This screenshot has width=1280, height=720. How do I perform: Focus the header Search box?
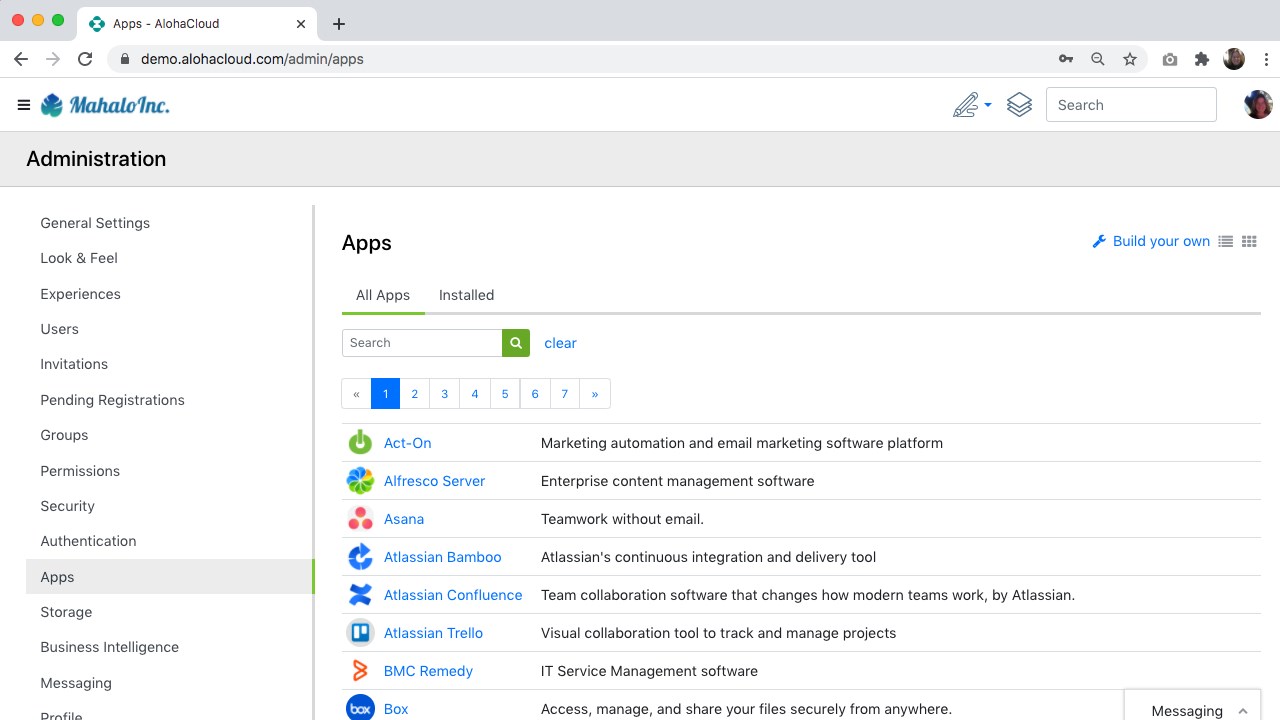pyautogui.click(x=1131, y=105)
